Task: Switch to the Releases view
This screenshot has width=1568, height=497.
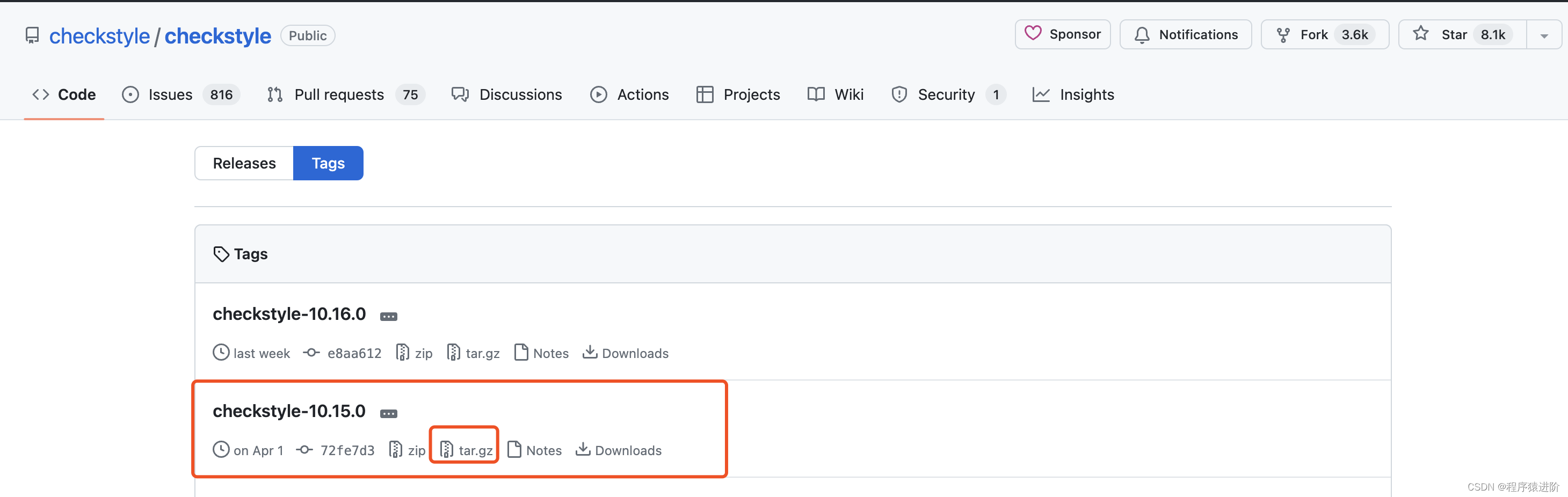Action: click(243, 163)
